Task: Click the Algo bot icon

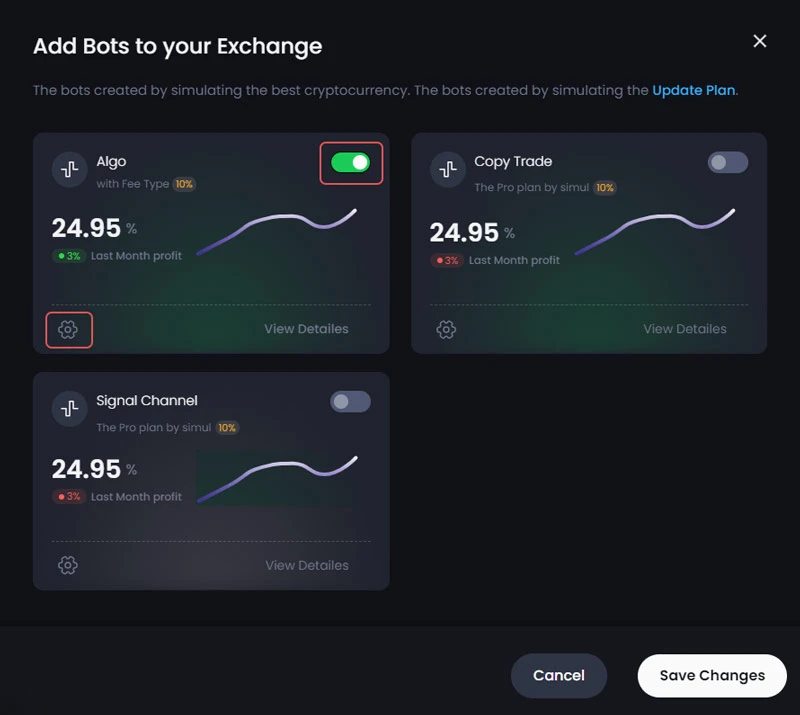Action: (x=69, y=169)
